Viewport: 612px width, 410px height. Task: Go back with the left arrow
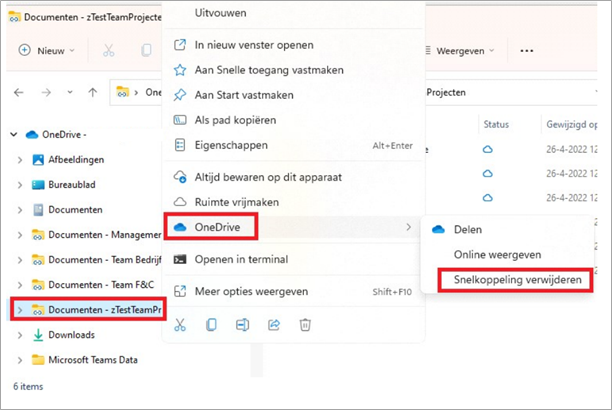pos(19,93)
